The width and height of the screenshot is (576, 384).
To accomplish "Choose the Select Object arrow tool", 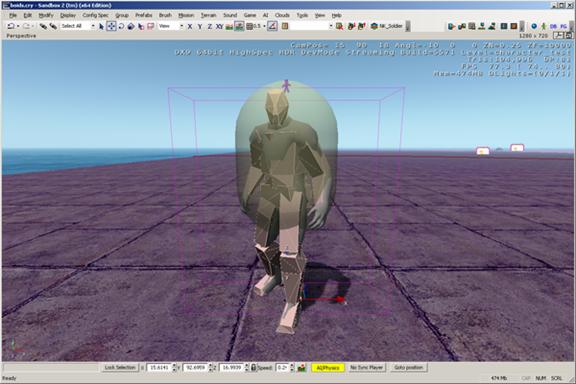I will 101,26.
